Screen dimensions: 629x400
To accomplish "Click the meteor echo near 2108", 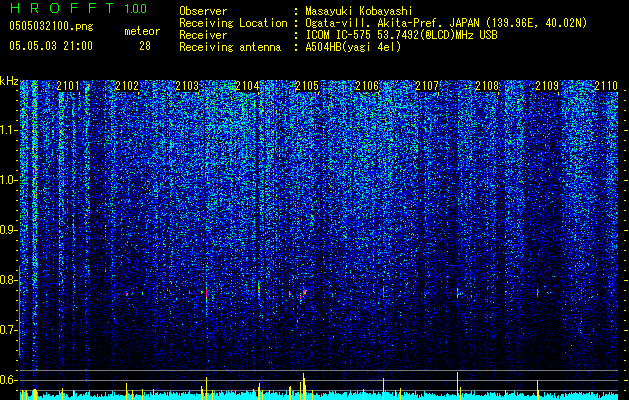I will (457, 294).
